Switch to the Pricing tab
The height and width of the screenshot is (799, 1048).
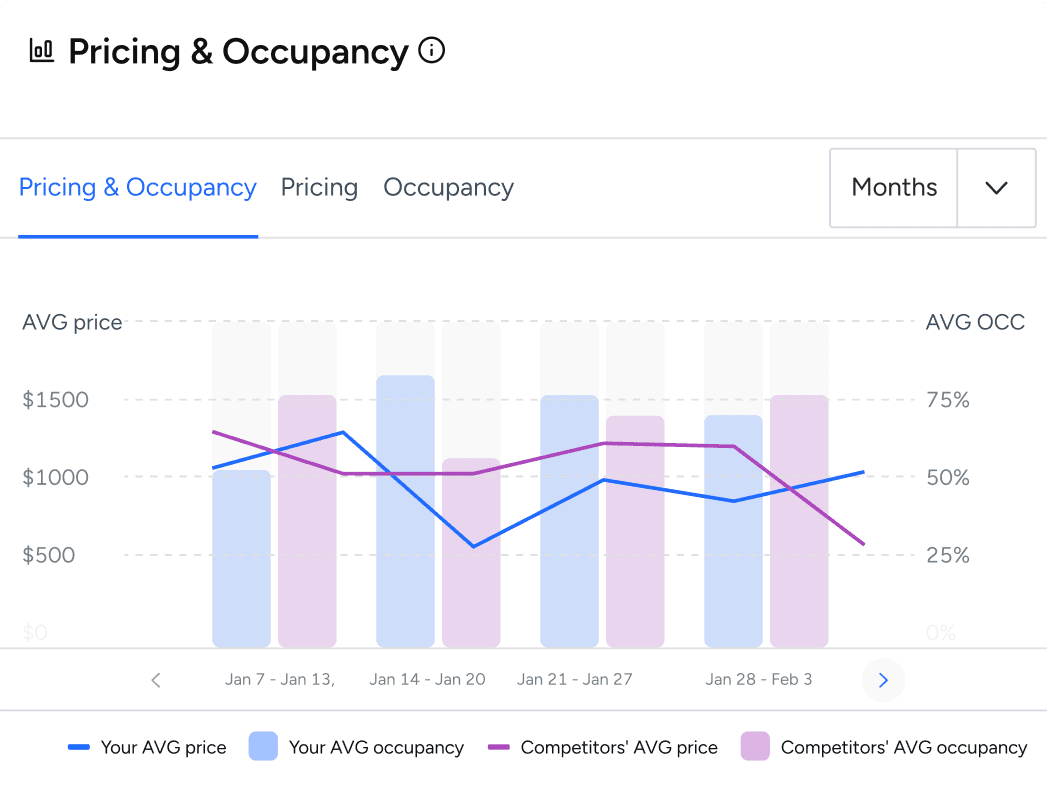coord(319,188)
